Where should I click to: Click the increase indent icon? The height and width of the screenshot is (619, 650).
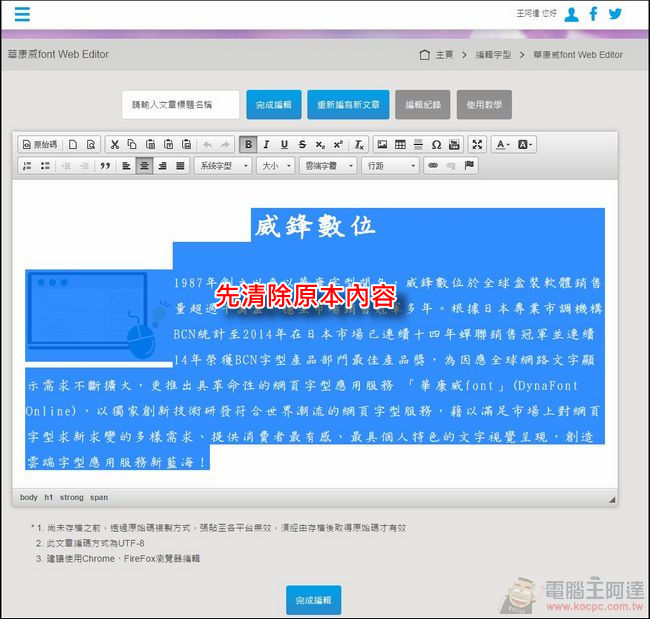point(84,166)
